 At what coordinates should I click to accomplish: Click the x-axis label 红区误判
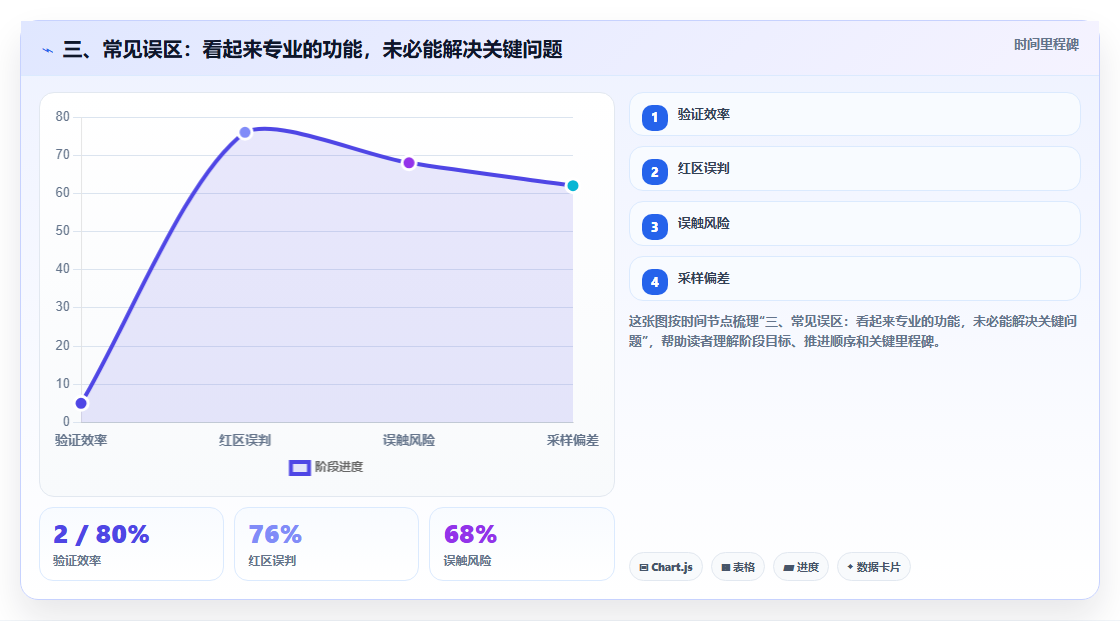point(245,440)
